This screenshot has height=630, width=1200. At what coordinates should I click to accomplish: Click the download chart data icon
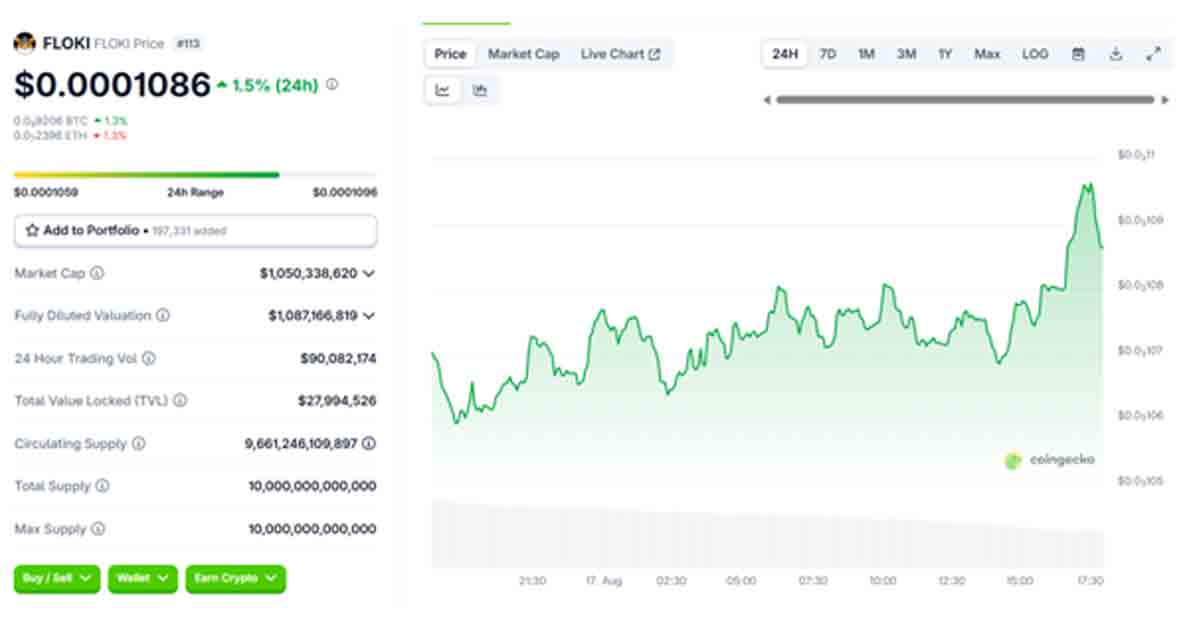tap(1116, 54)
